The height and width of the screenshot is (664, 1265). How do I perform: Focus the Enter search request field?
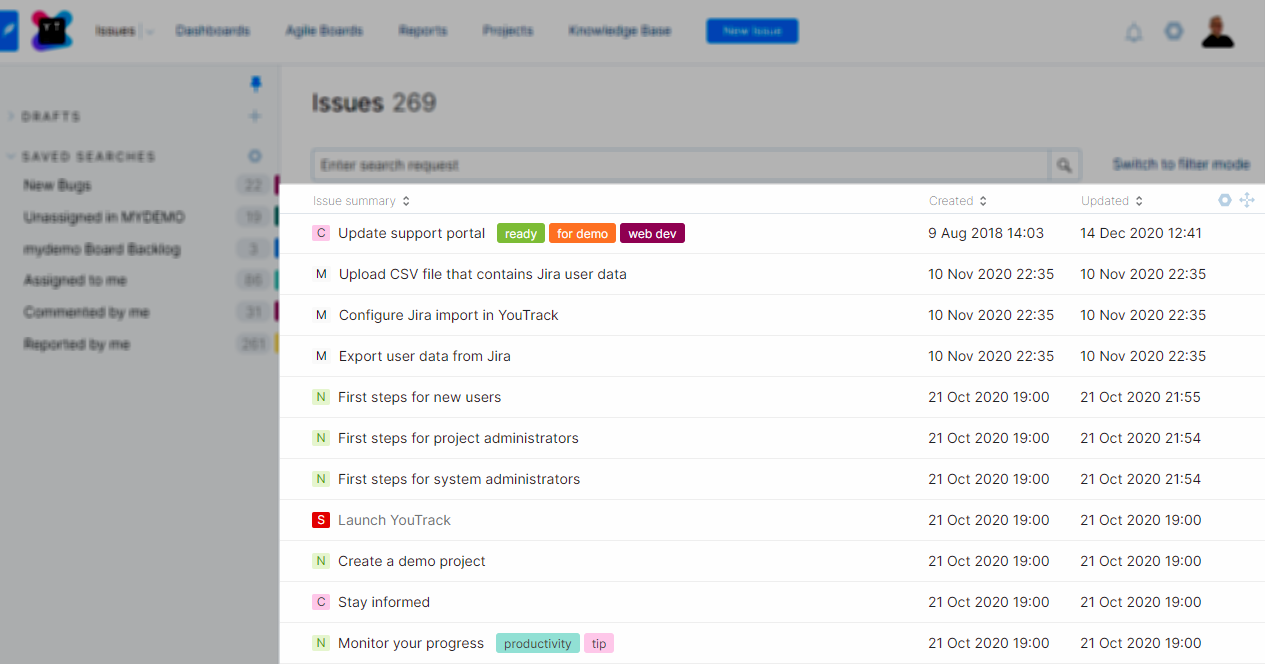point(680,165)
